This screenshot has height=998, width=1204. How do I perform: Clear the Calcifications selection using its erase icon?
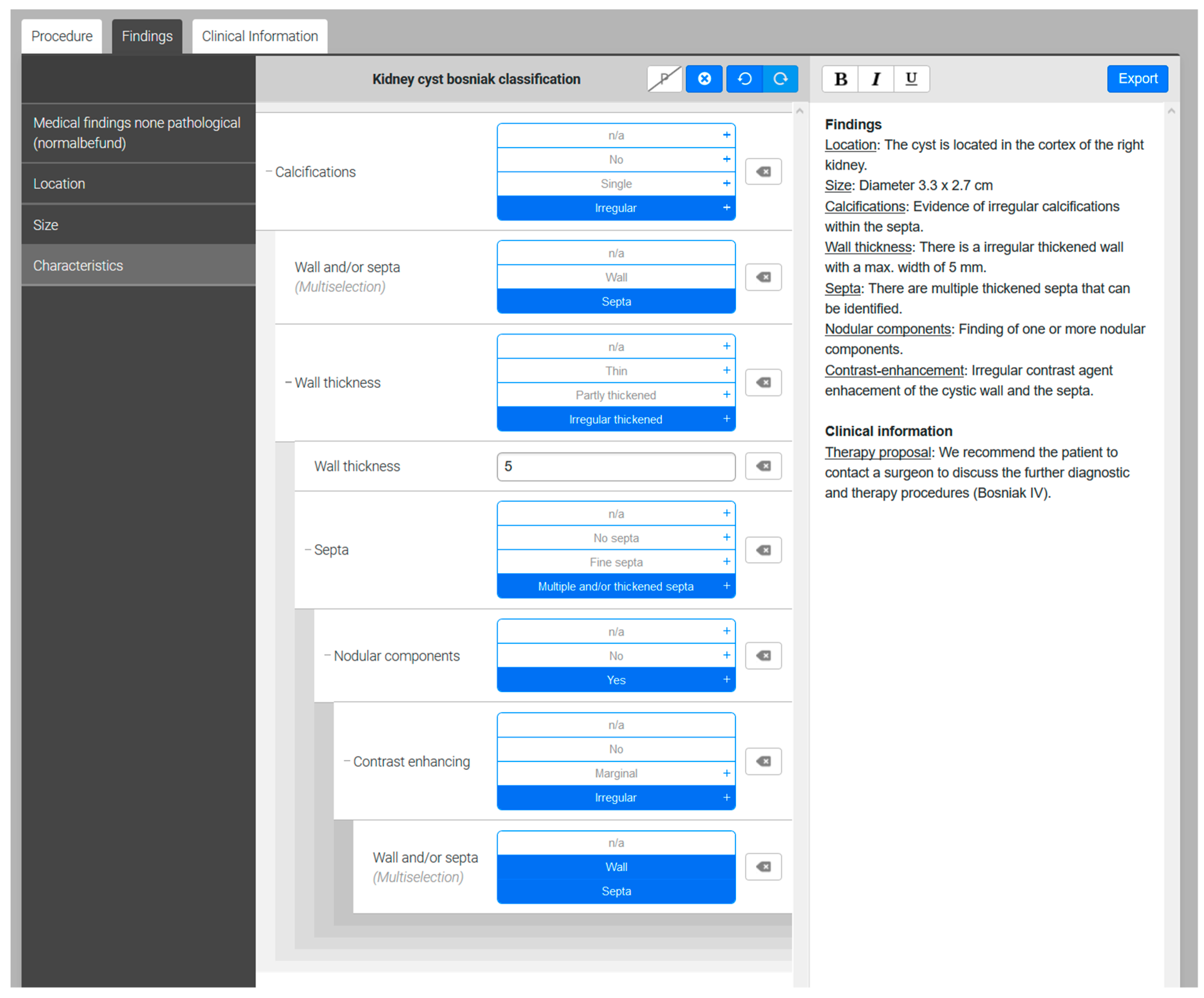(x=763, y=171)
